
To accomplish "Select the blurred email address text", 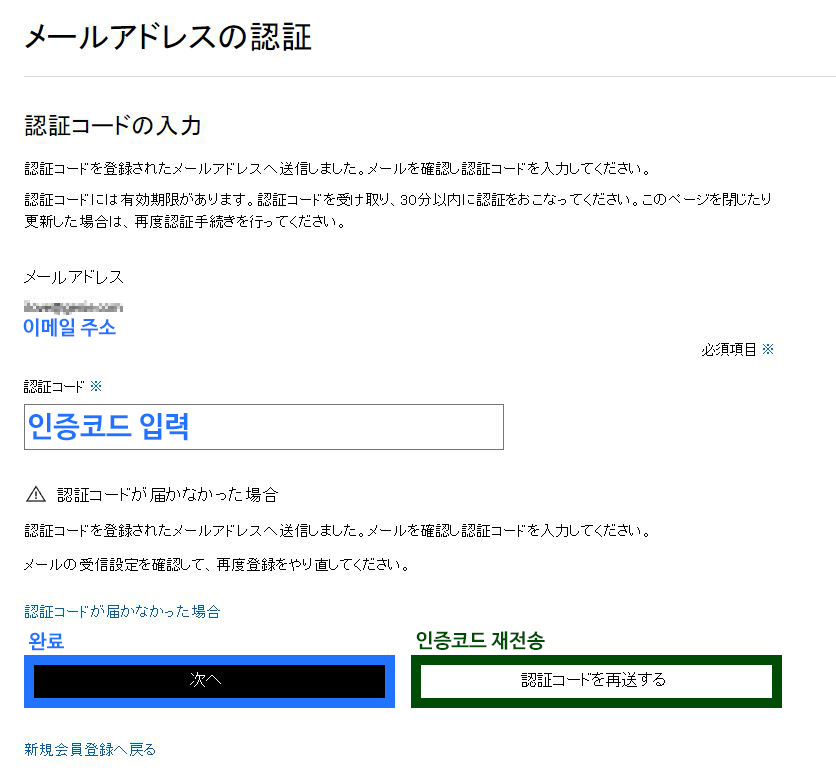I will coord(72,307).
